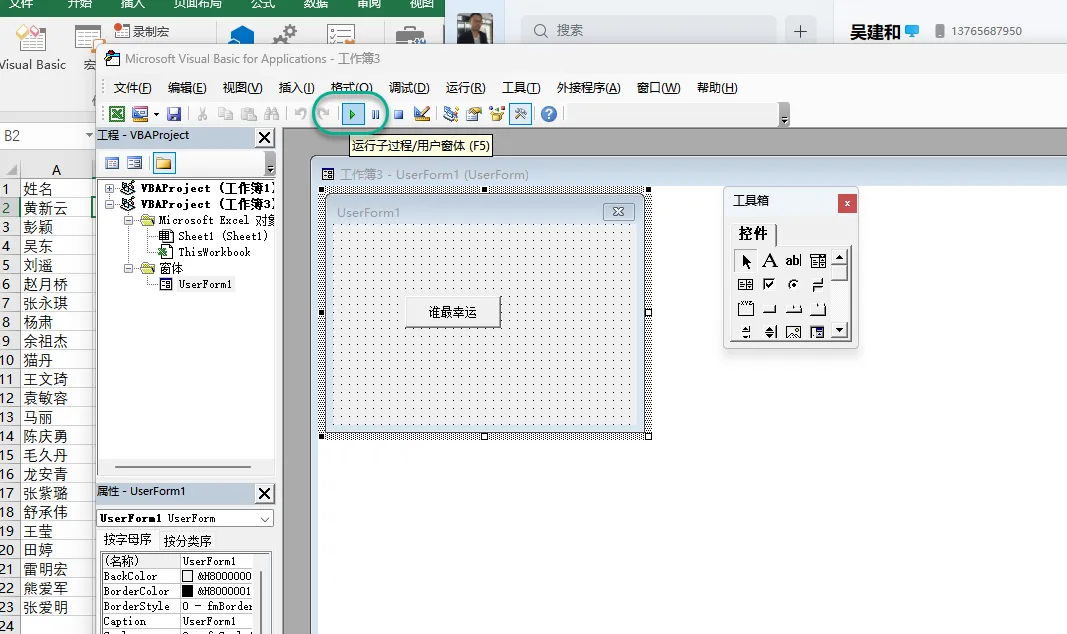This screenshot has height=634, width=1067.
Task: Select the SpinButton control in Toolbox
Action: (770, 332)
